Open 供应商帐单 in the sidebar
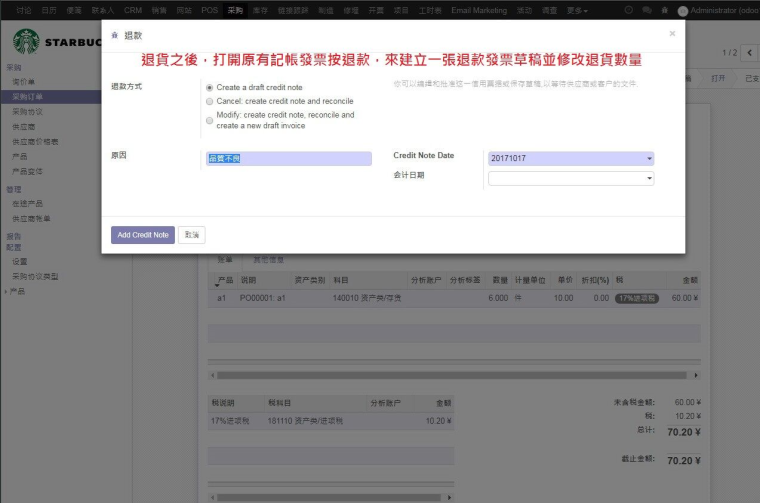760x503 pixels. tap(31, 219)
